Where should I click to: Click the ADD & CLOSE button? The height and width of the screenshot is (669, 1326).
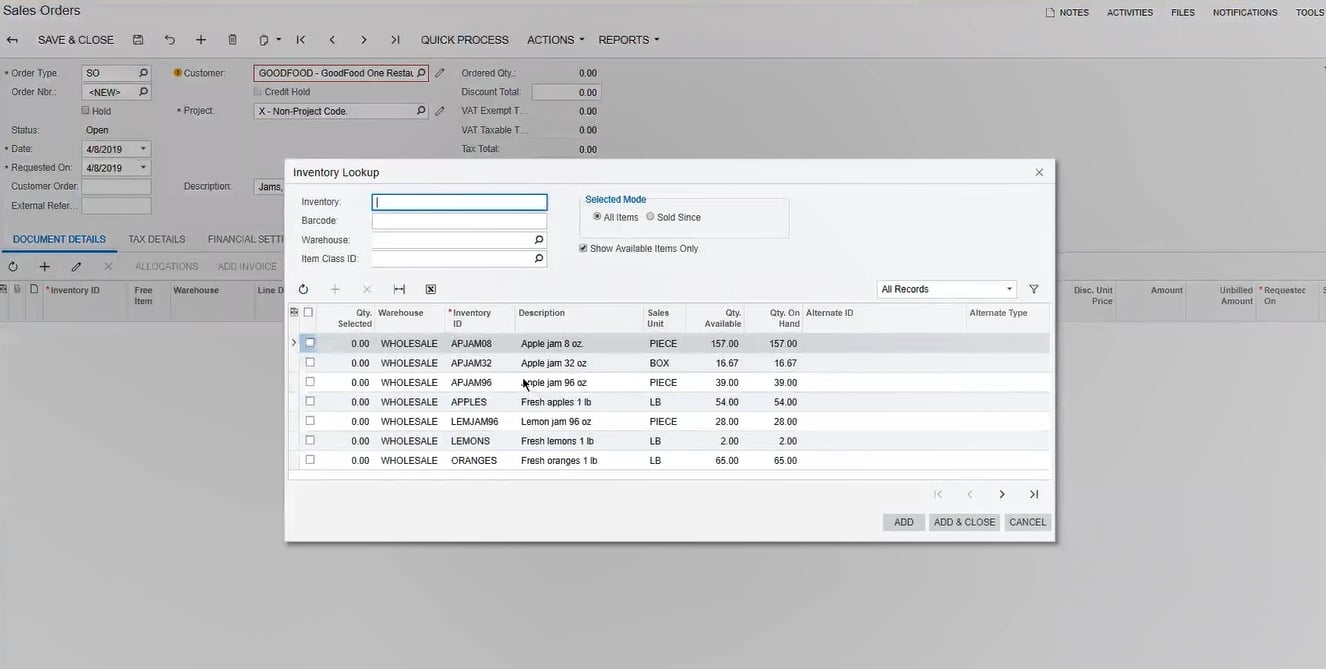(963, 521)
